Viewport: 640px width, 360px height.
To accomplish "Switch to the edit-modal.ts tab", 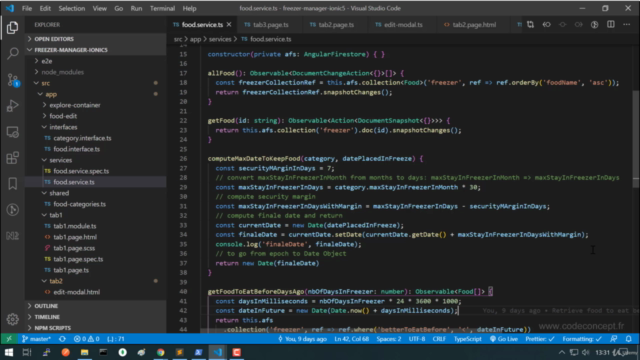I will coord(403,24).
